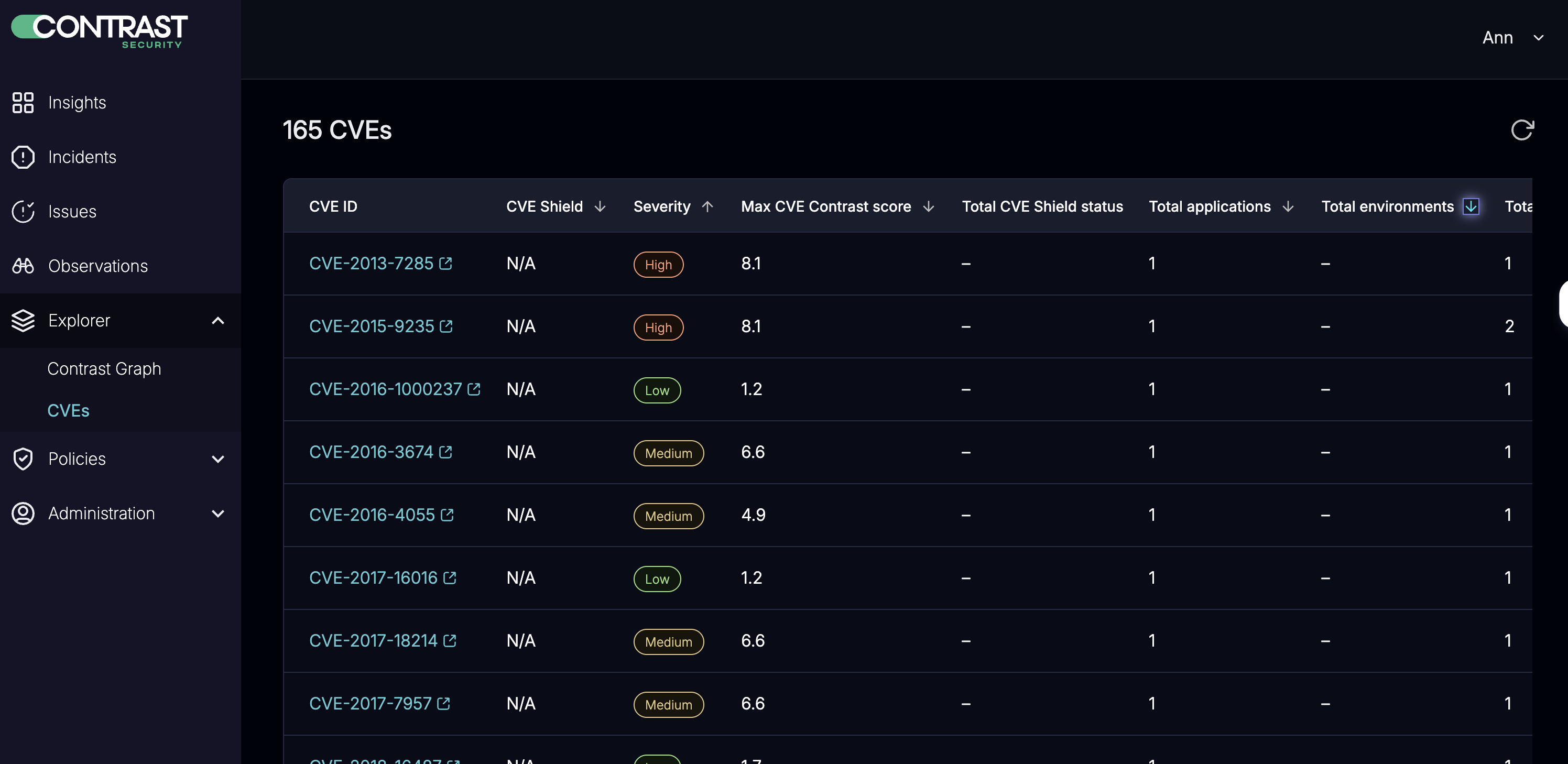Go to Insights page
This screenshot has height=764, width=1568.
click(78, 102)
